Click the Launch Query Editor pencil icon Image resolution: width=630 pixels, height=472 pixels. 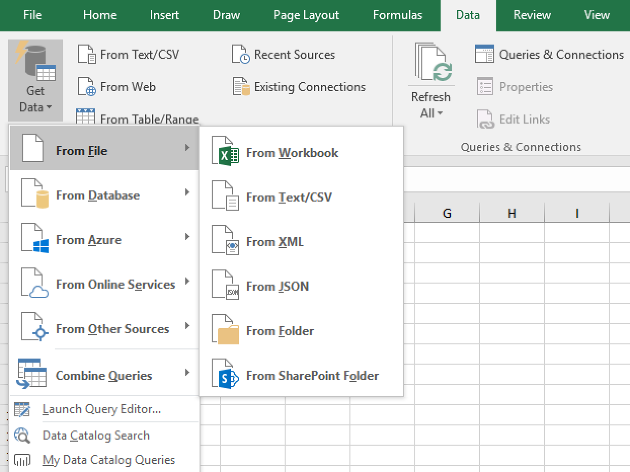[22, 409]
